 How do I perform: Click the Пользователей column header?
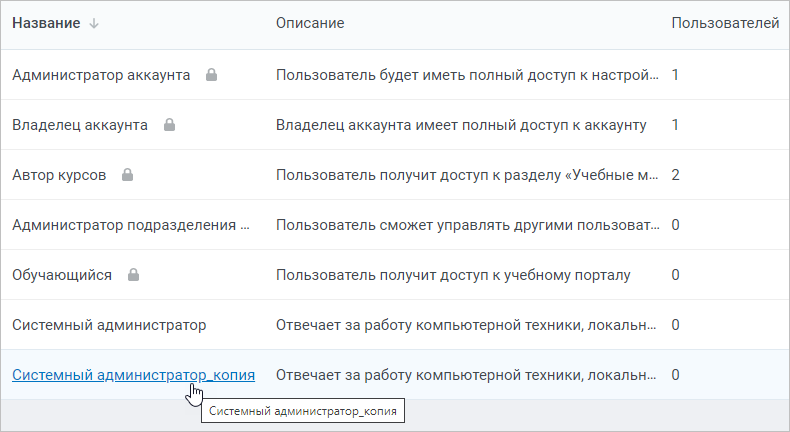(x=725, y=23)
